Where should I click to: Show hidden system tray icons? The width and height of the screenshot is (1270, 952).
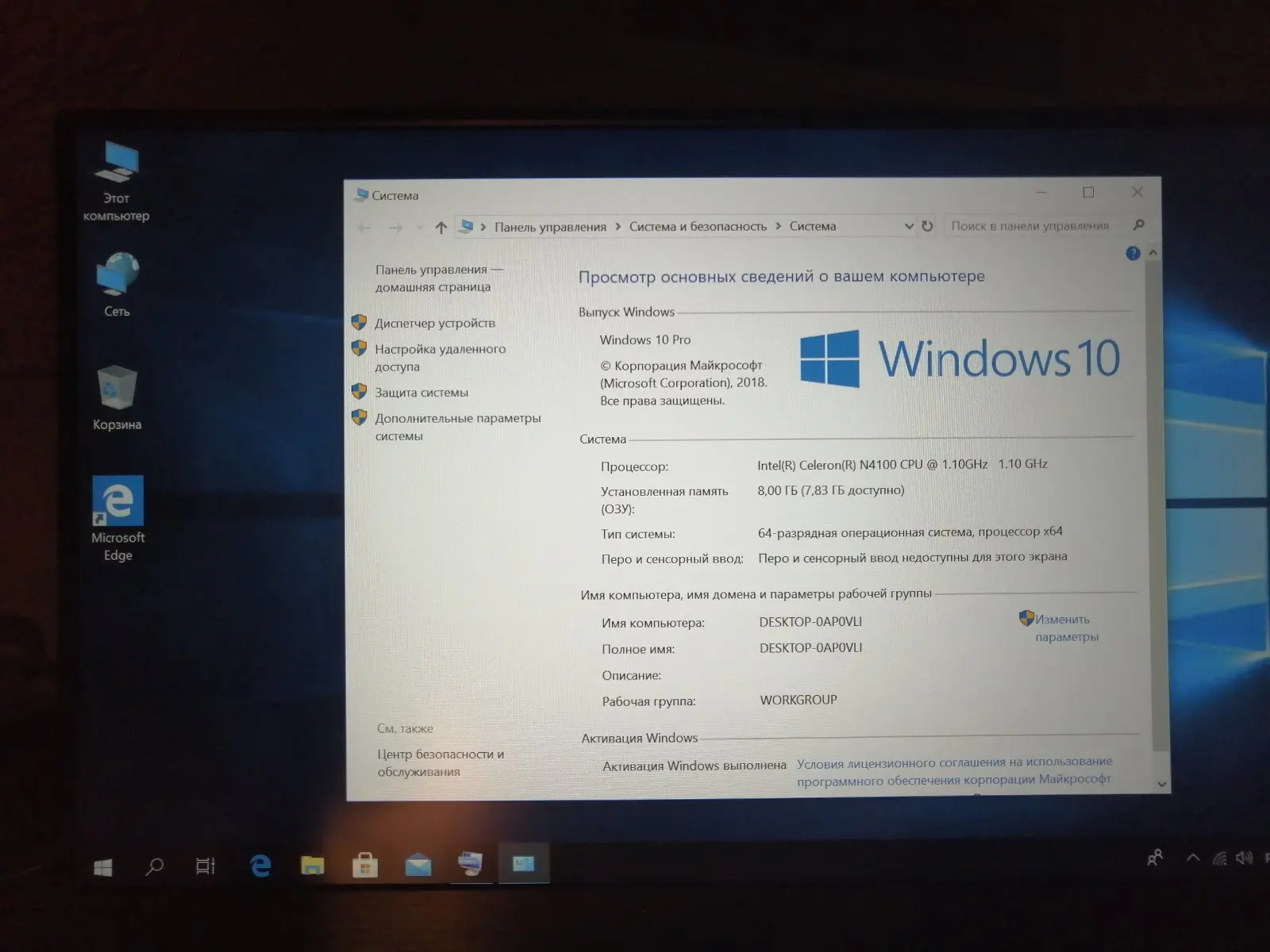coord(1192,858)
